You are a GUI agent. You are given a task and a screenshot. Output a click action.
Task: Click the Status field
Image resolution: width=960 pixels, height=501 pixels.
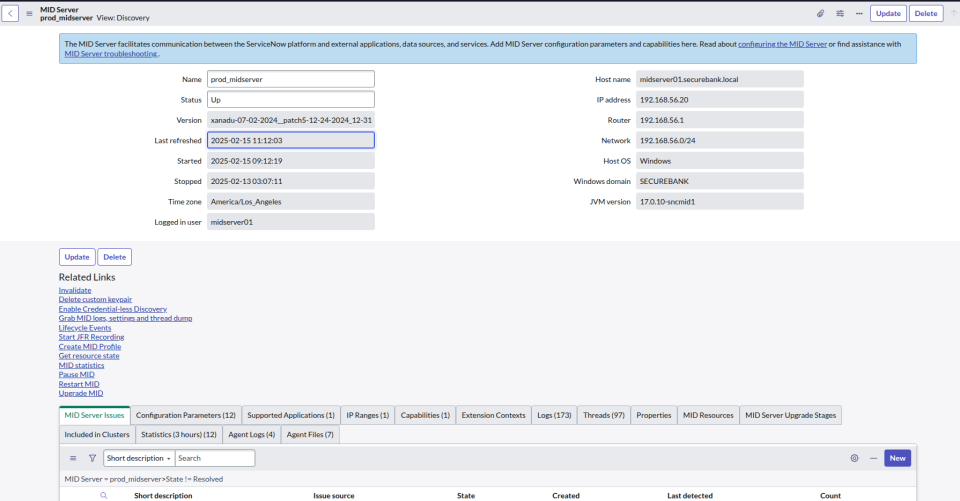[291, 99]
